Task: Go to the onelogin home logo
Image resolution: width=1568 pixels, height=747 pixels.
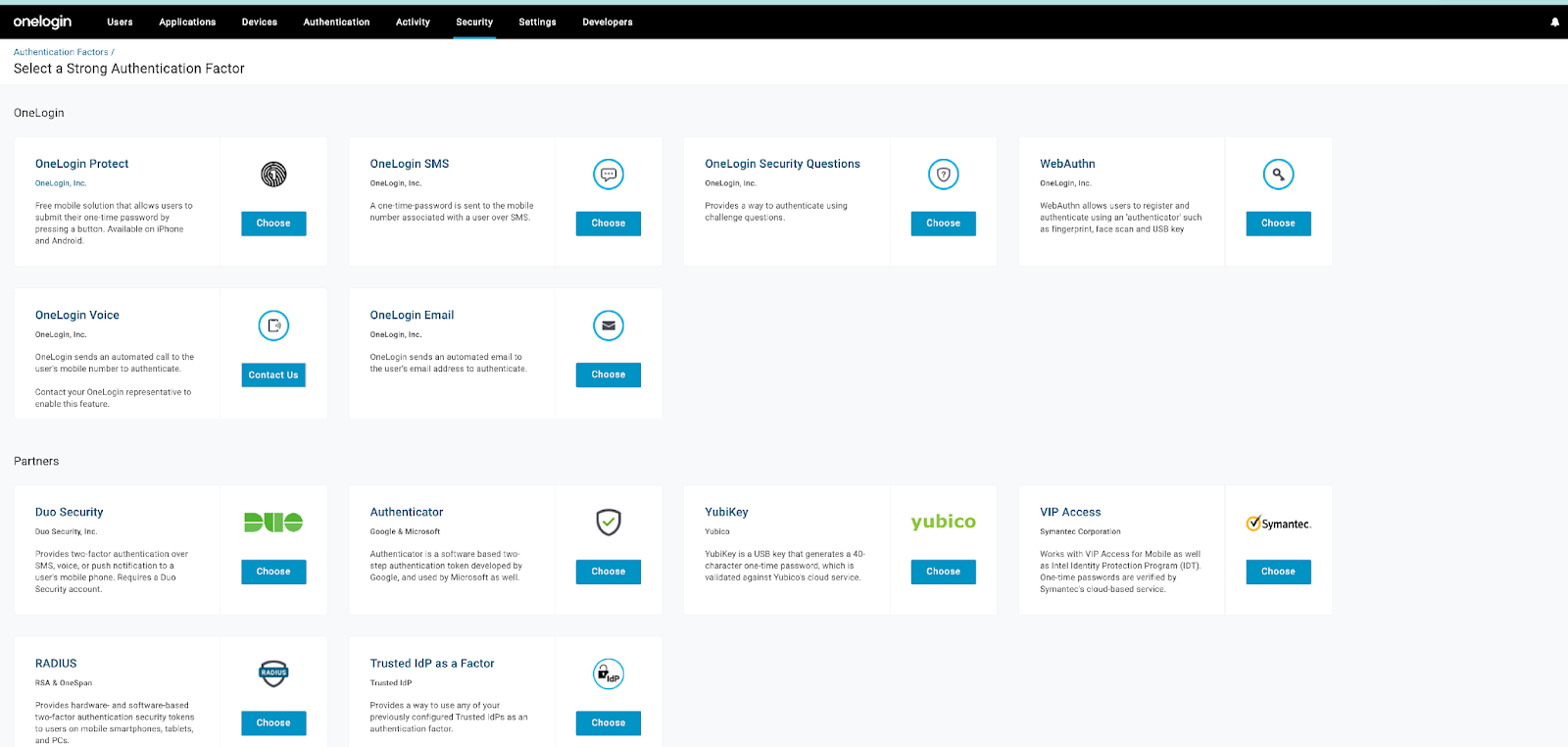Action: pos(42,22)
